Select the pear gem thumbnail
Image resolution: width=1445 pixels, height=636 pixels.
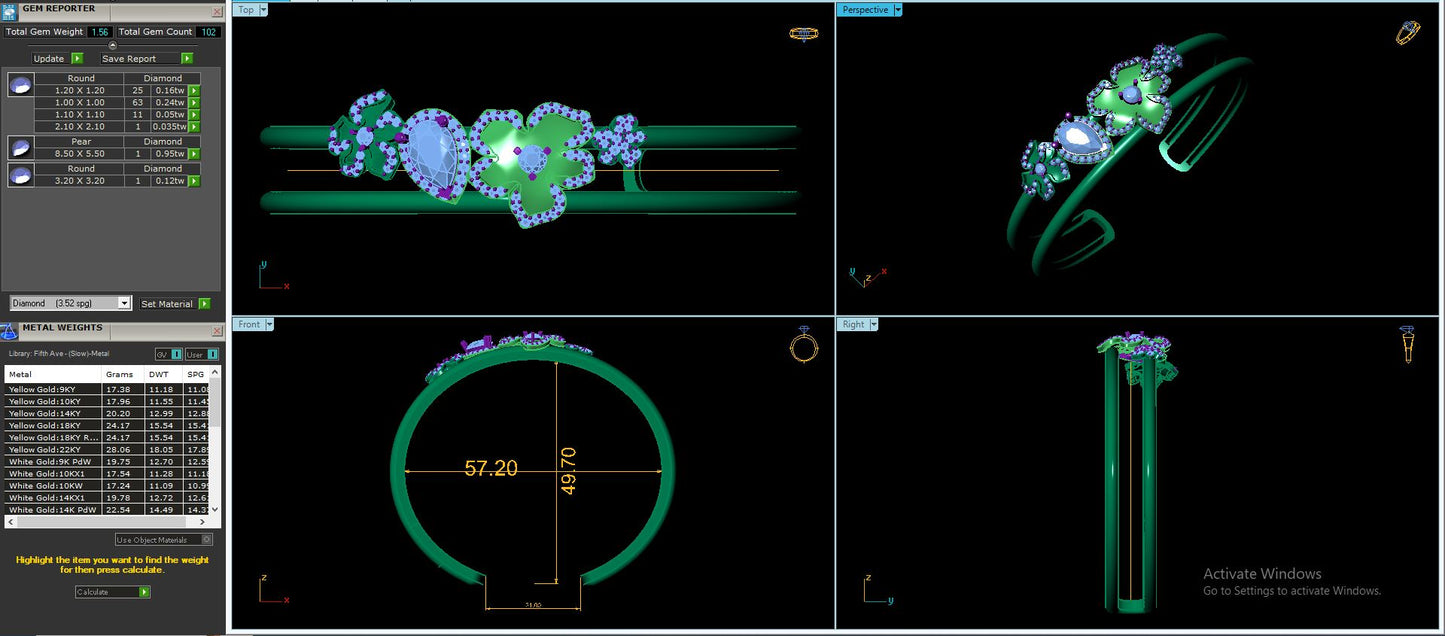19,148
